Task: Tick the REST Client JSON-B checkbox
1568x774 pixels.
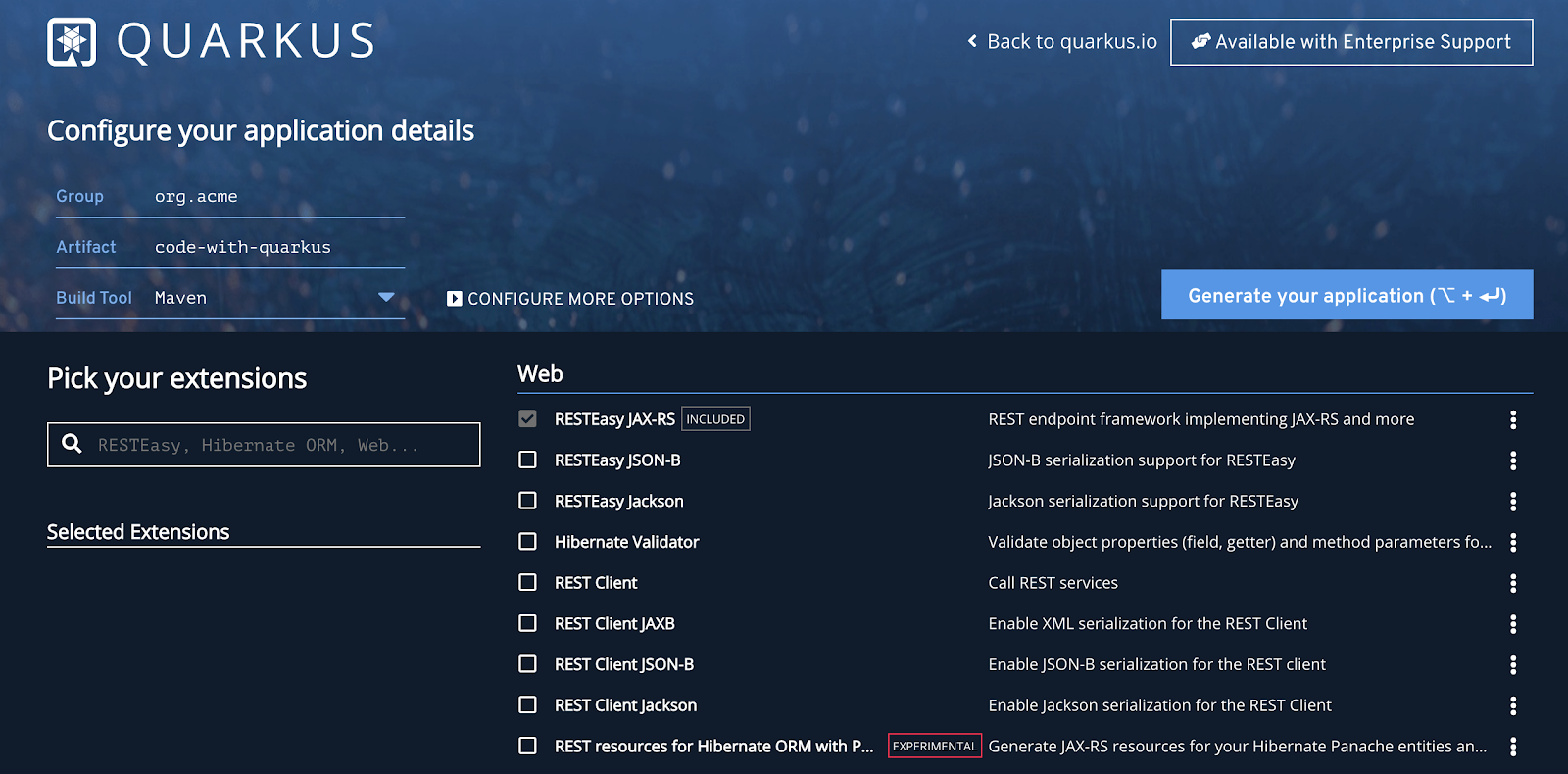Action: [527, 664]
